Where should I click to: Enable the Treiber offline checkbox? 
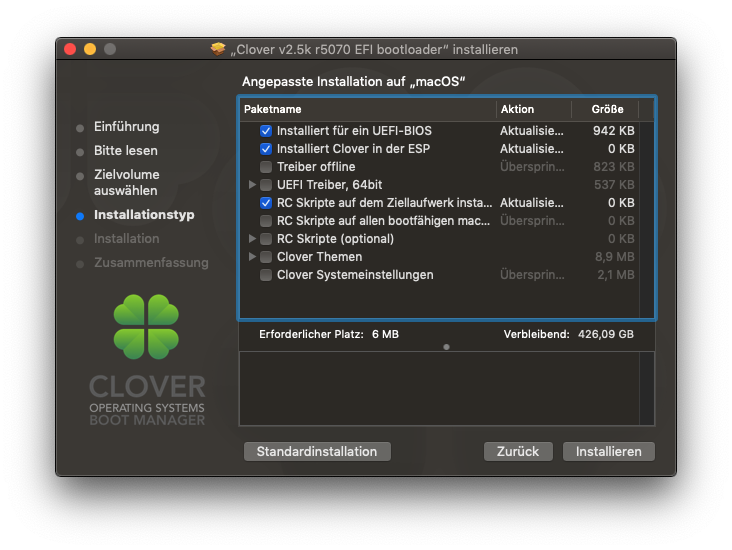pos(266,167)
